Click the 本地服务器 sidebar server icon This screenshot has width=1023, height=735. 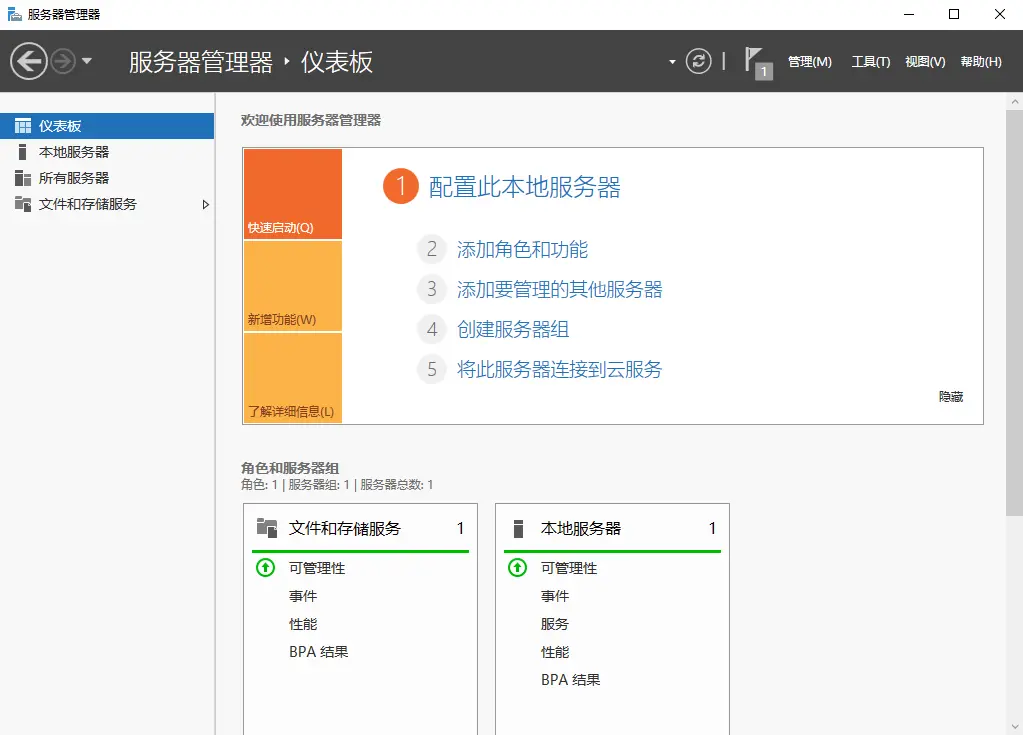click(22, 152)
